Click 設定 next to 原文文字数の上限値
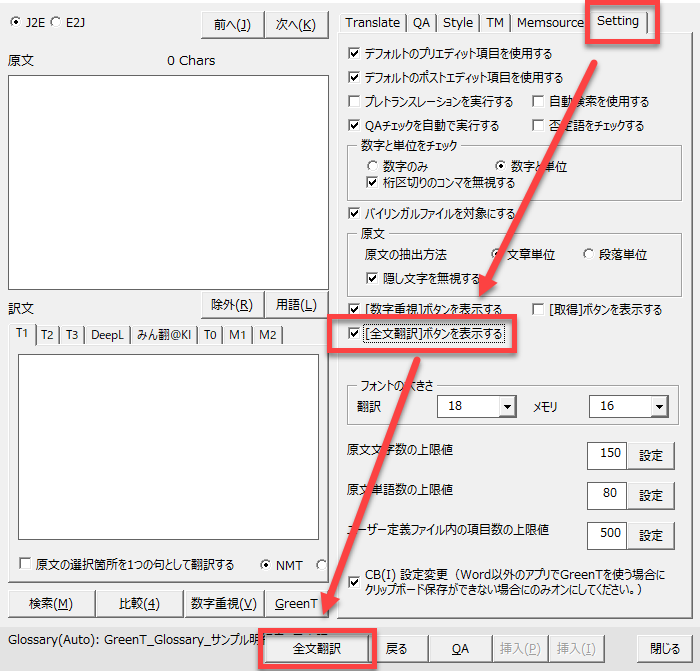The image size is (700, 671). [x=651, y=455]
